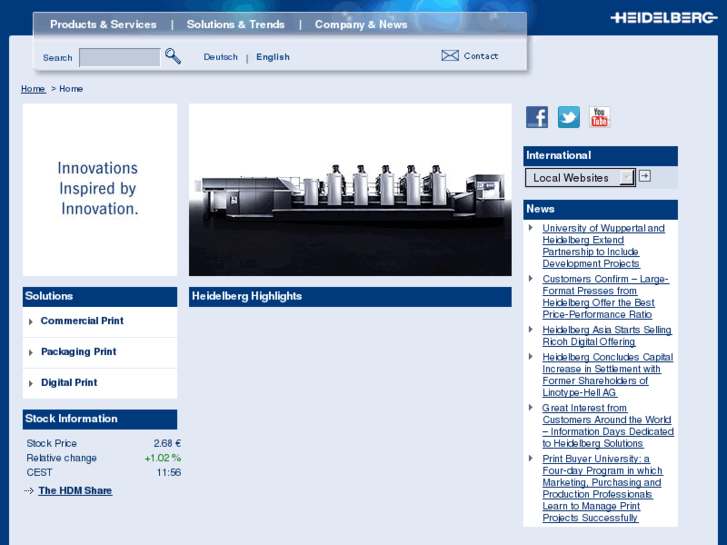Open Large-Format Presses news article

tap(605, 296)
